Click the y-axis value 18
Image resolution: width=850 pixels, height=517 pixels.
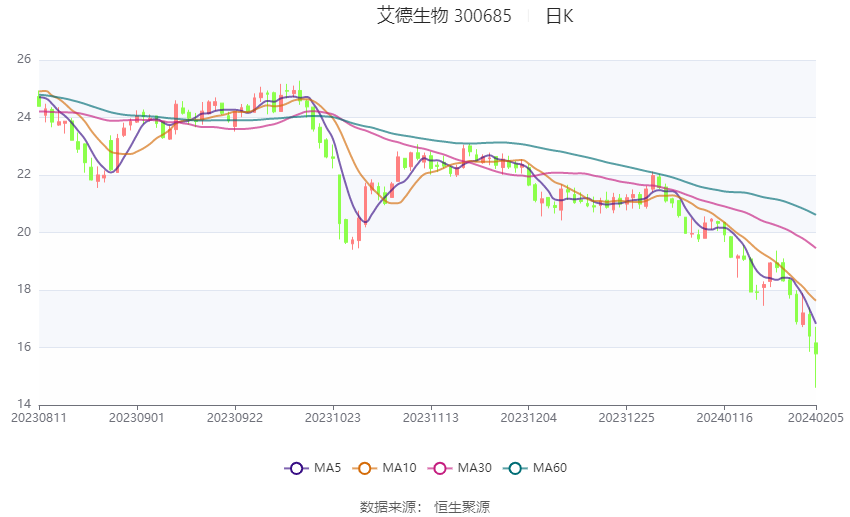pyautogui.click(x=24, y=289)
